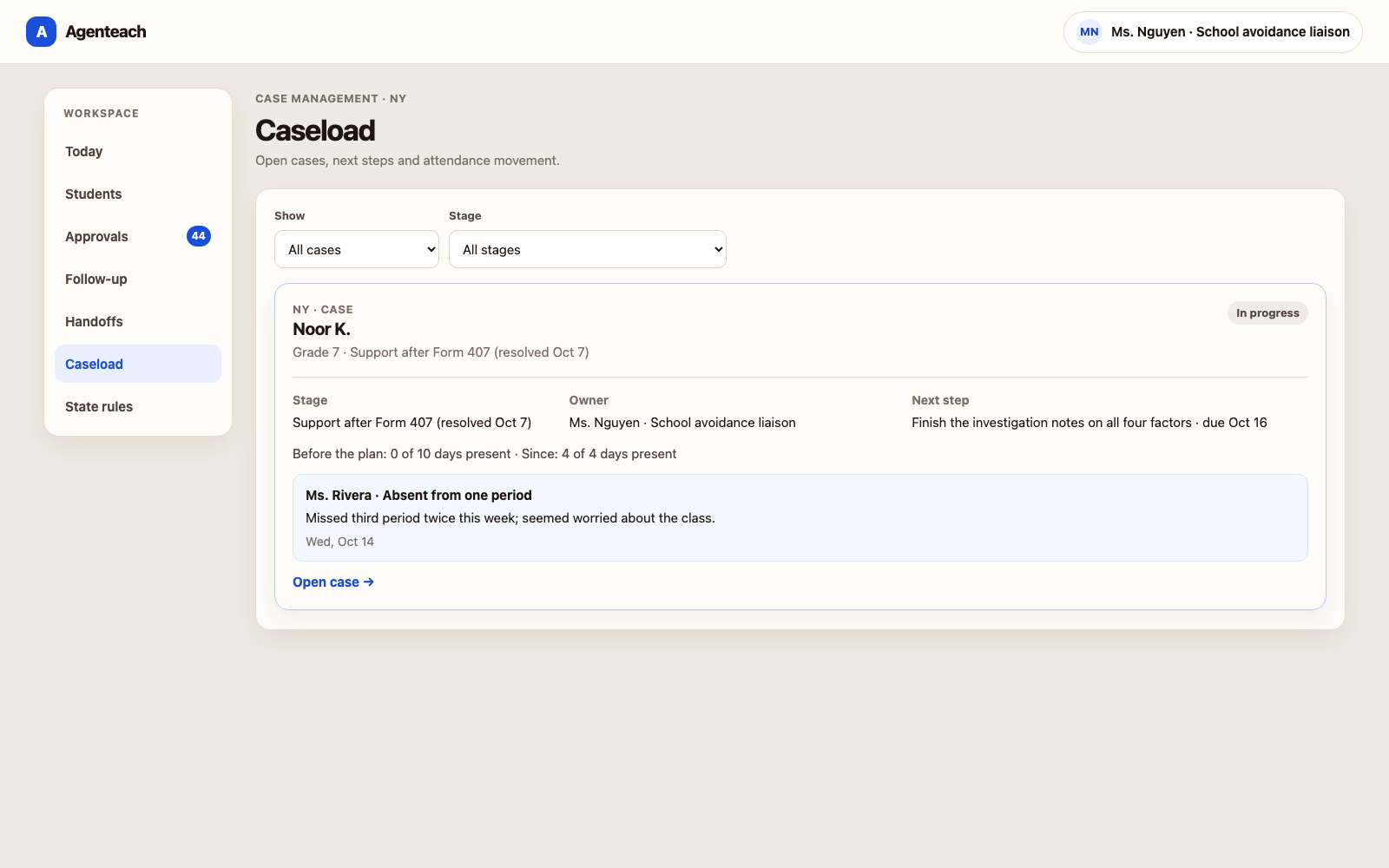Open State rules in the sidebar
The image size is (1389, 868).
138,406
